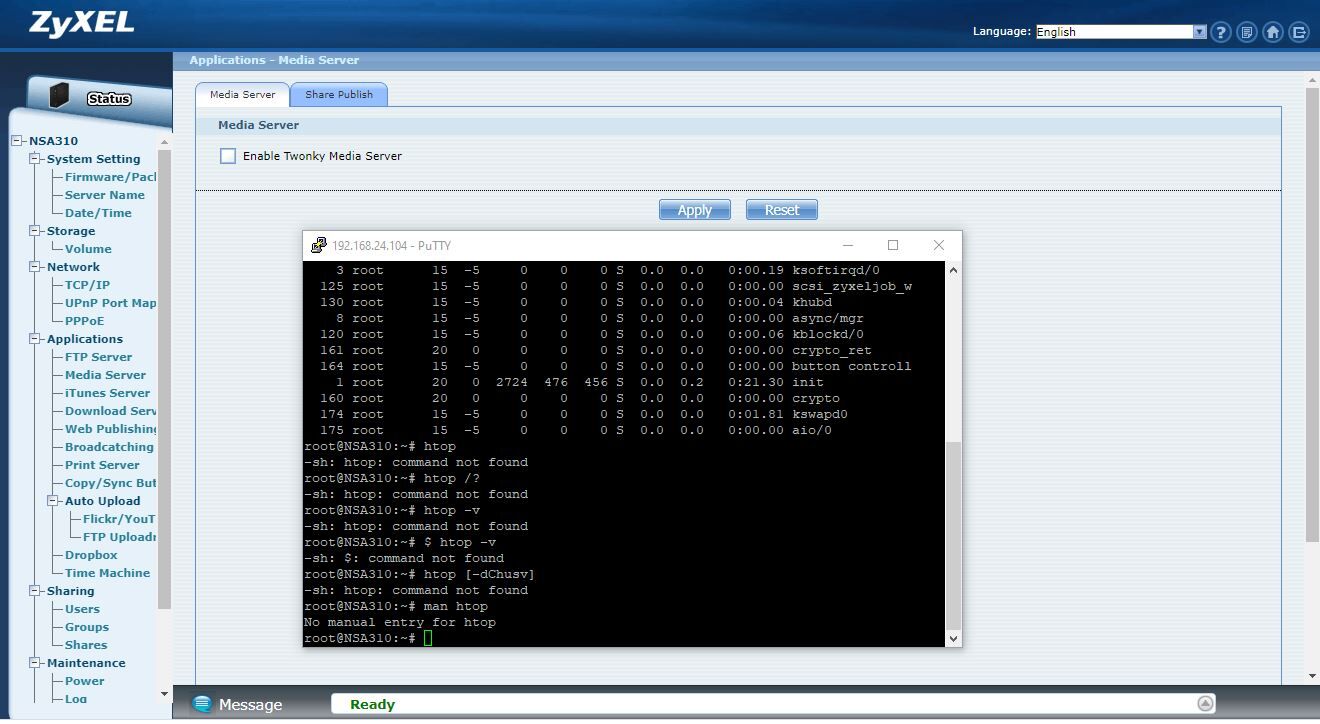Click the Ready message status field
The image size is (1320, 724).
tap(774, 704)
